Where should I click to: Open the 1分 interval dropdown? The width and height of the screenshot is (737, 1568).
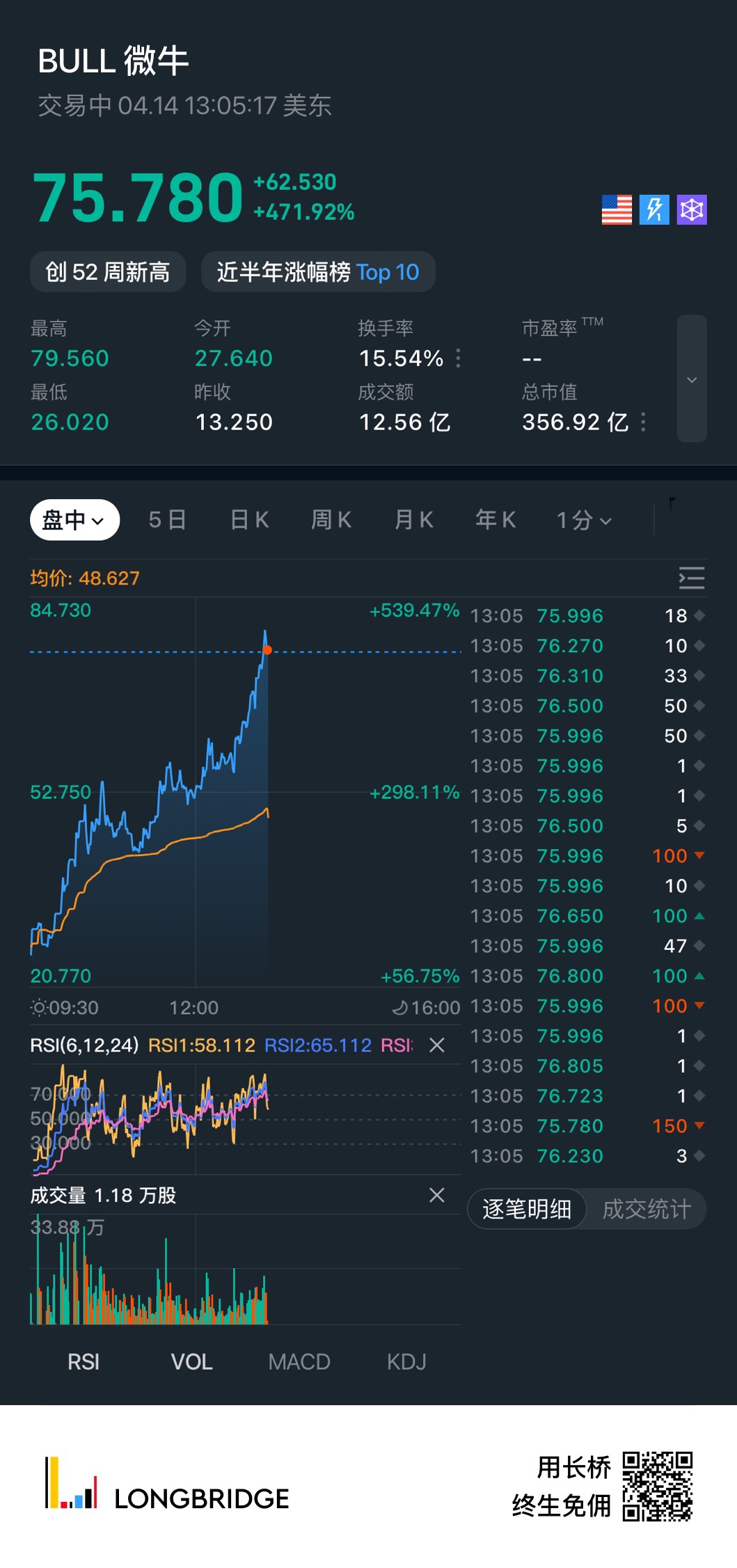584,520
